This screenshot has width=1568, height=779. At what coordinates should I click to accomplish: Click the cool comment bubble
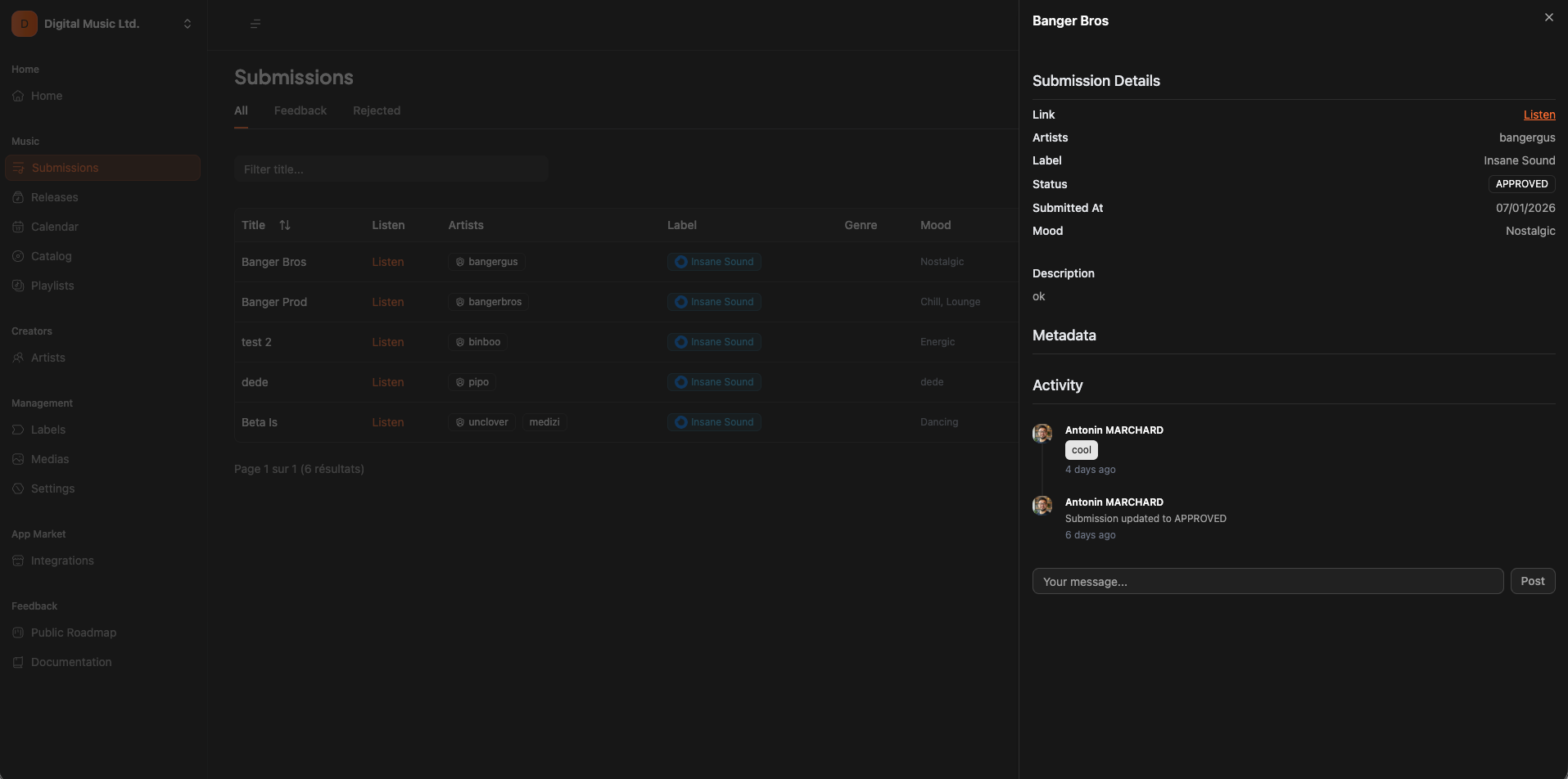point(1082,450)
